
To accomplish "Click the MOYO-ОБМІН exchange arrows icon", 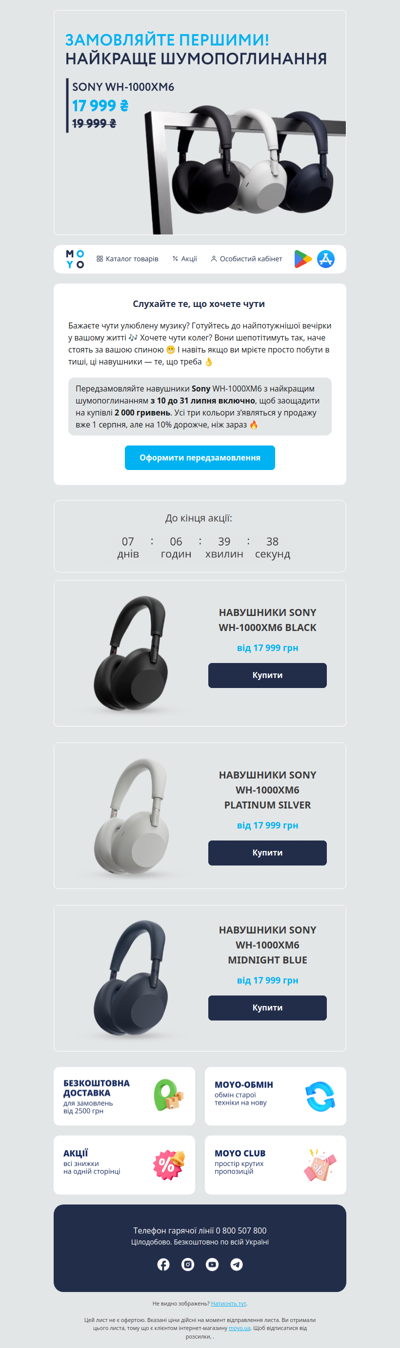I will point(320,1096).
